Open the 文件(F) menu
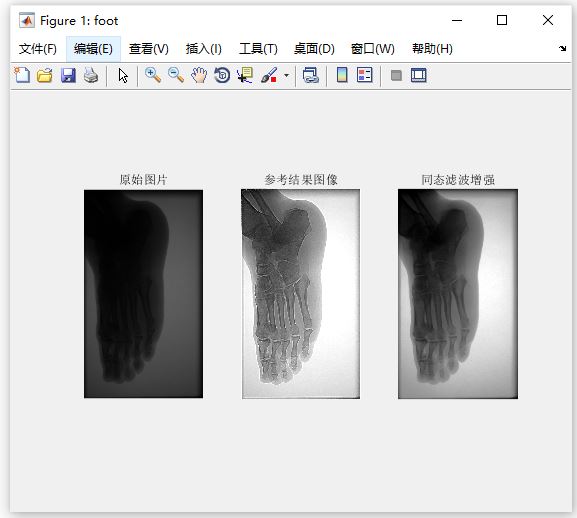Image resolution: width=577 pixels, height=518 pixels. tap(38, 49)
